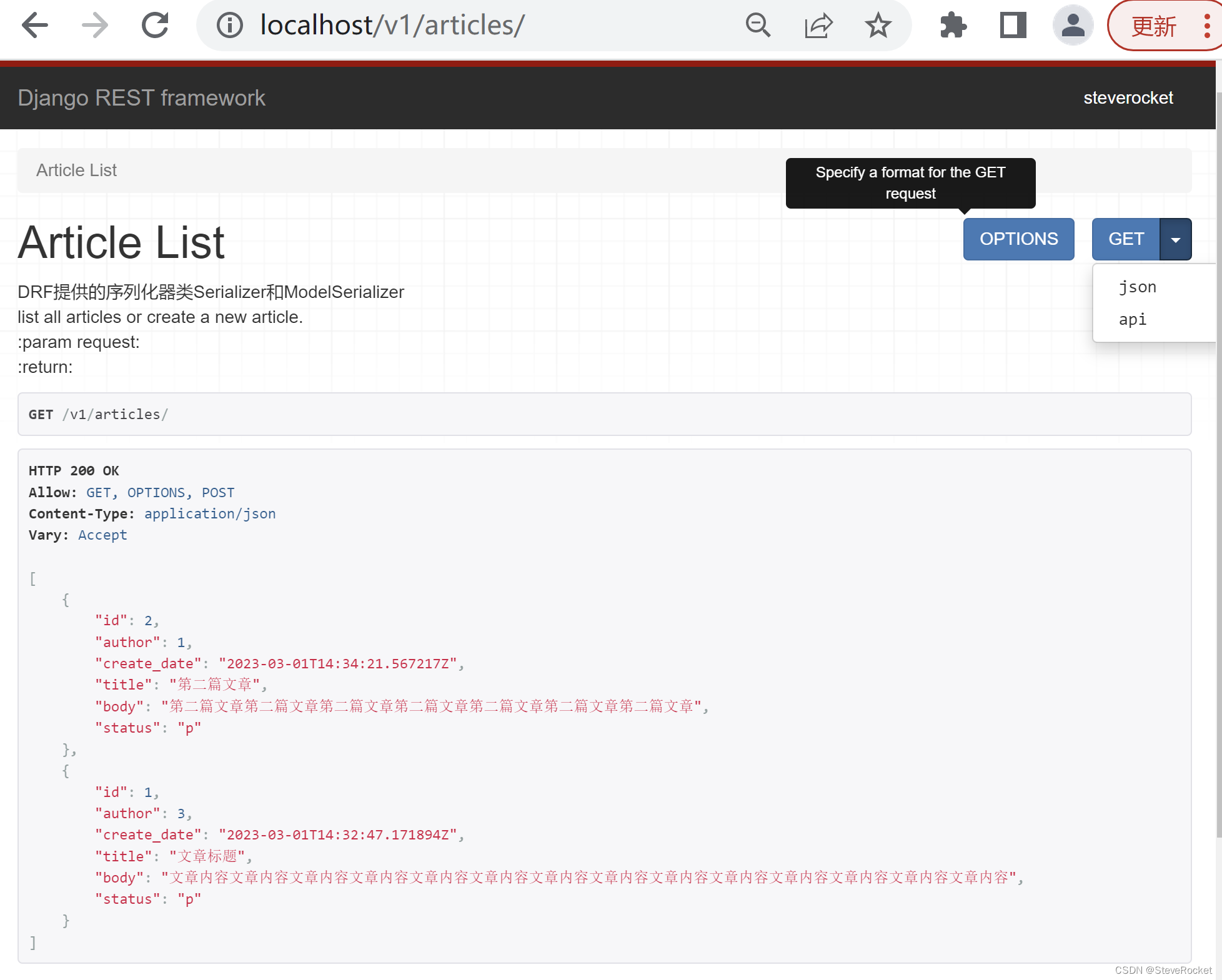Toggle the GET format dropdown caret

pyautogui.click(x=1176, y=239)
